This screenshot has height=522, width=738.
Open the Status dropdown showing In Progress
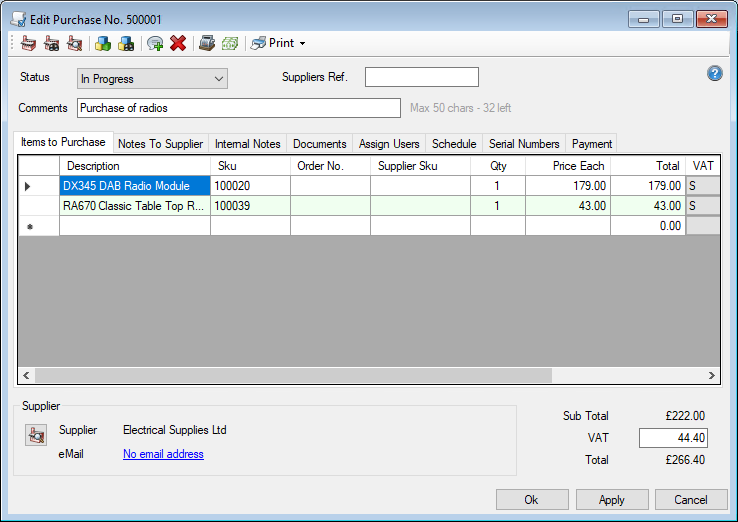[x=152, y=78]
